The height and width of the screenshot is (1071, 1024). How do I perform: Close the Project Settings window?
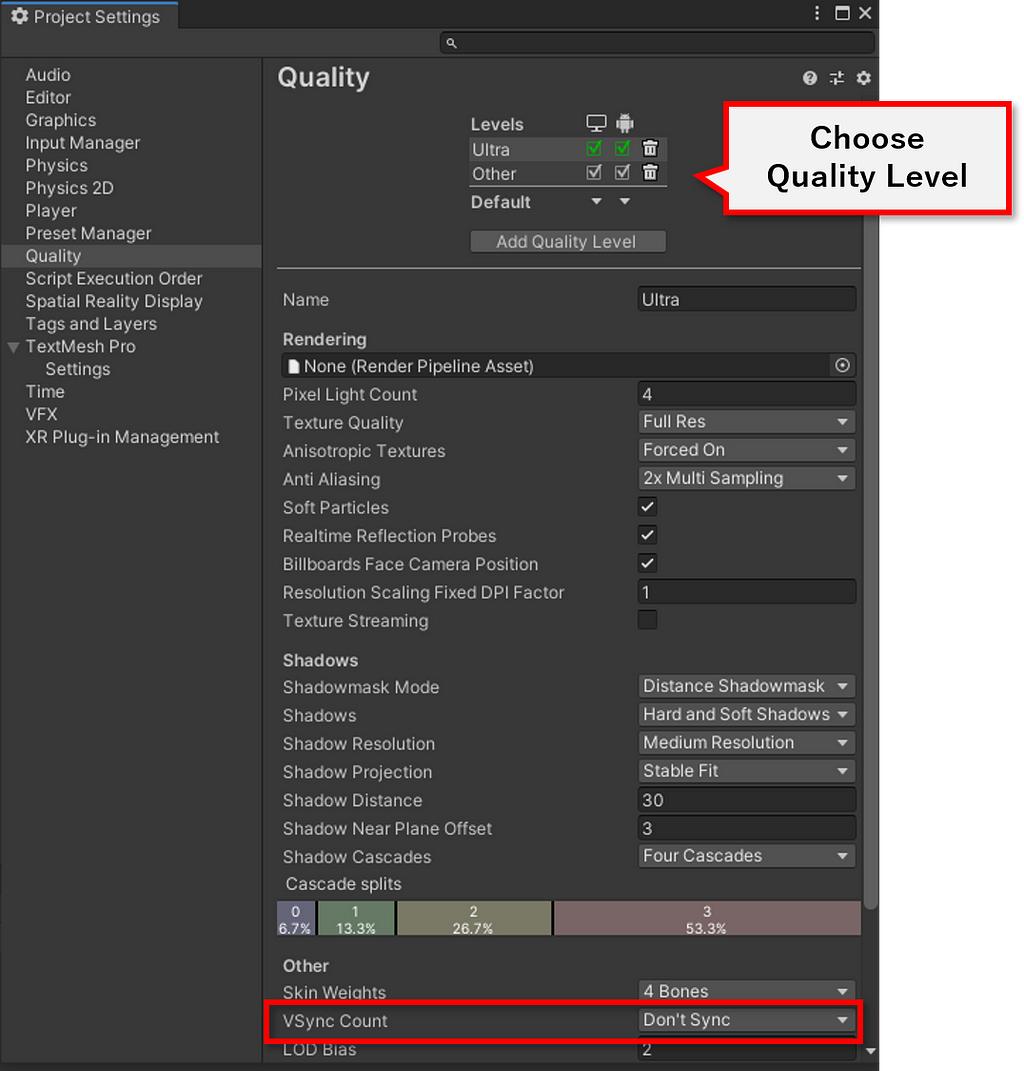coord(865,13)
